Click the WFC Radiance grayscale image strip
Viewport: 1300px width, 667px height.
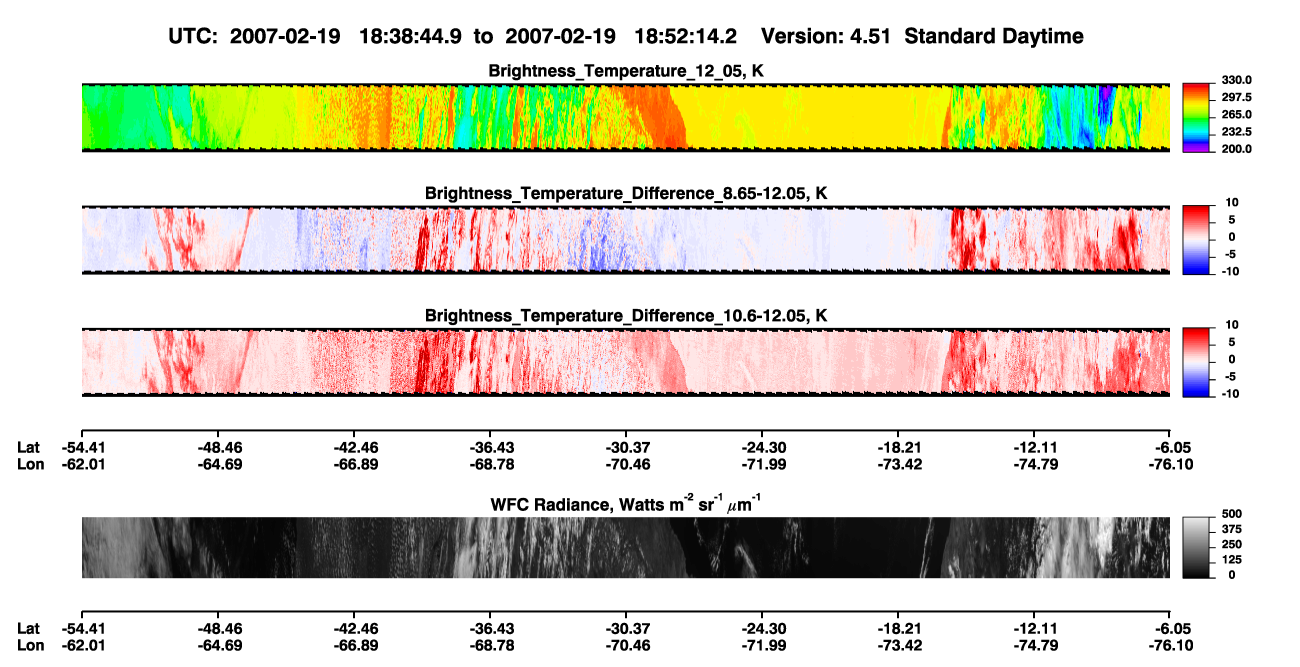pos(625,547)
